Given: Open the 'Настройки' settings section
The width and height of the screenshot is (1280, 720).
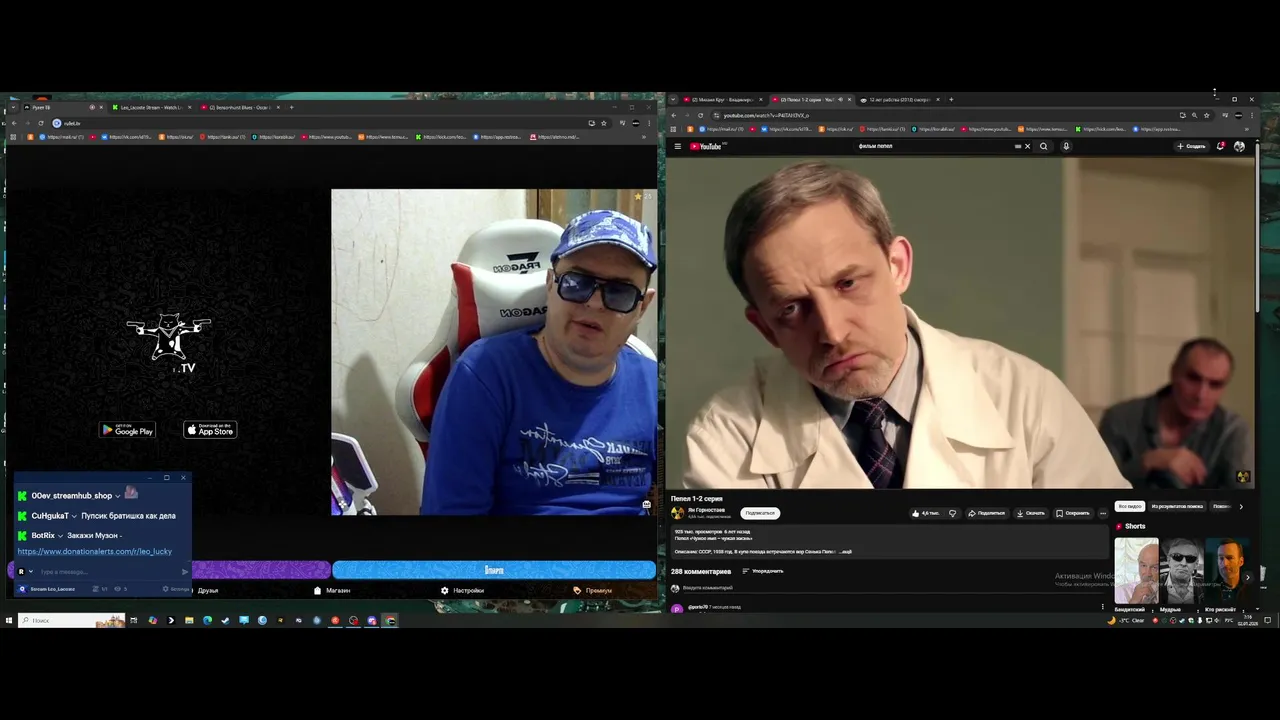Looking at the screenshot, I should [462, 590].
